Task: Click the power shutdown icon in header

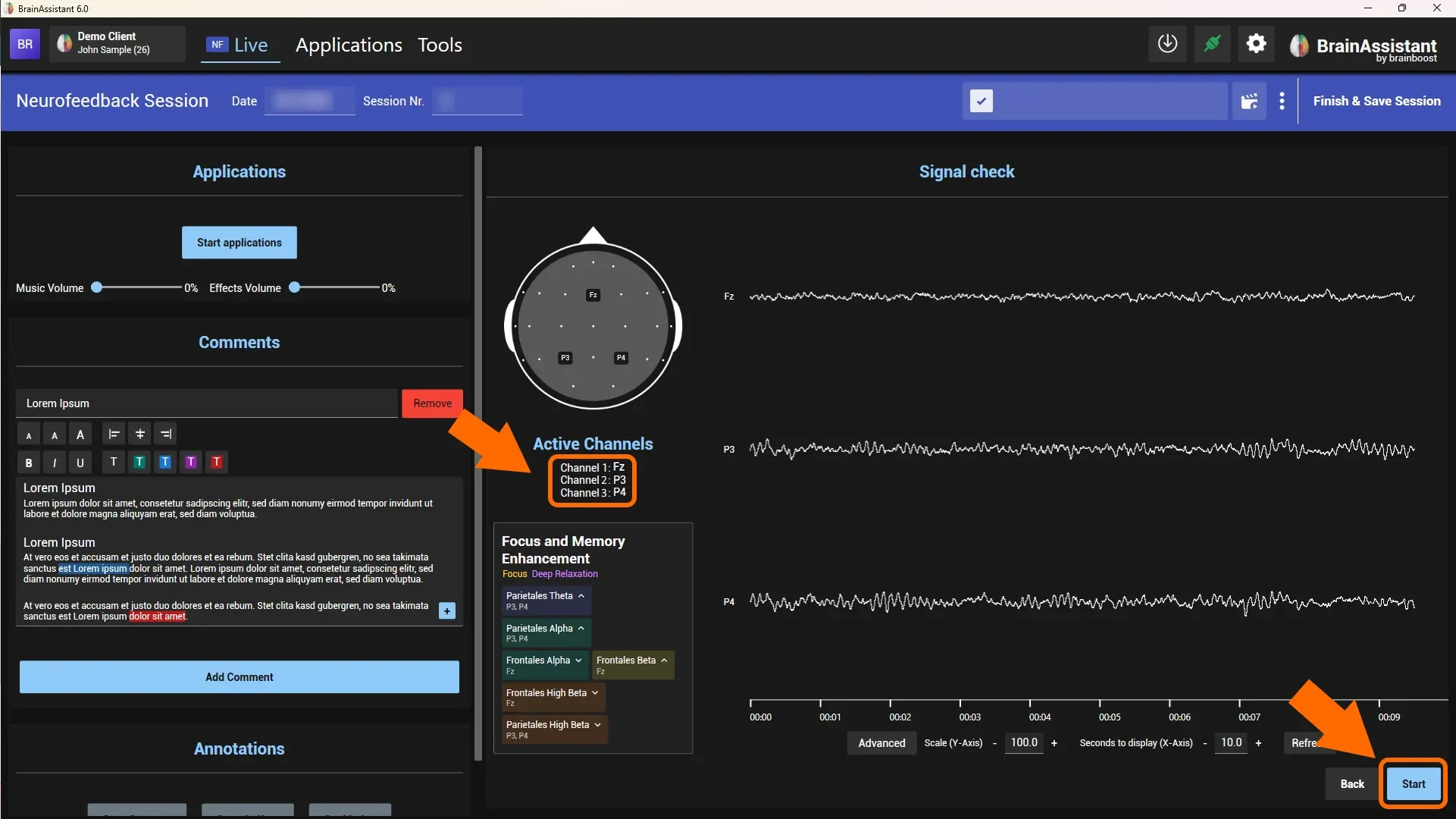Action: pyautogui.click(x=1167, y=44)
